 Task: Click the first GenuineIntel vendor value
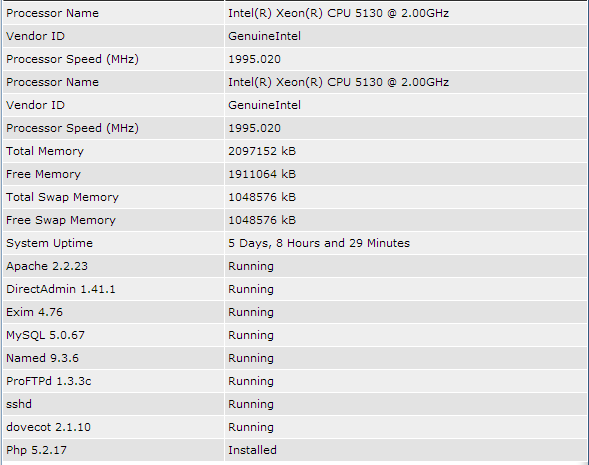pyautogui.click(x=264, y=36)
